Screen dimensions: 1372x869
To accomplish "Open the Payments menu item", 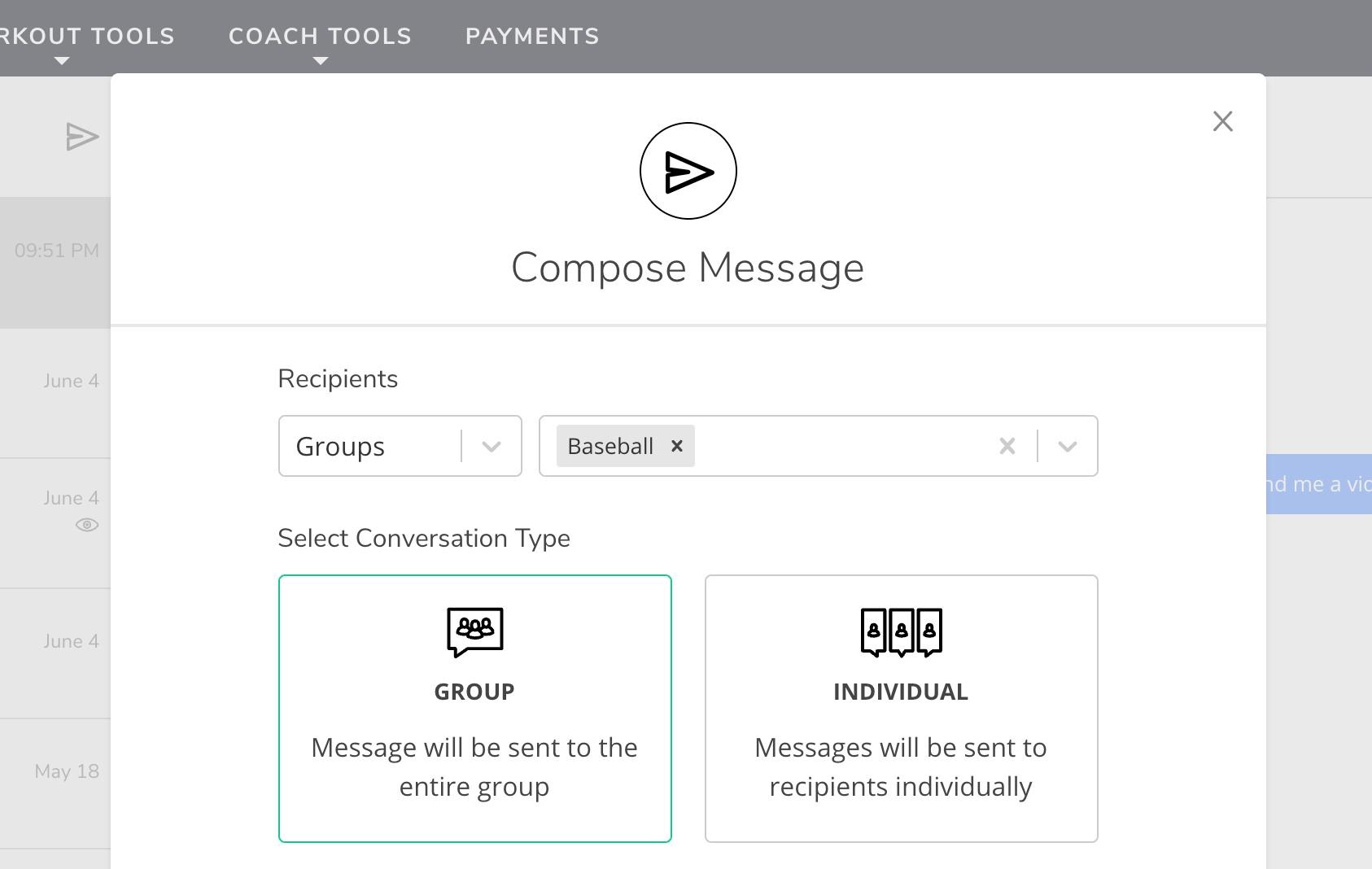I will coord(532,37).
